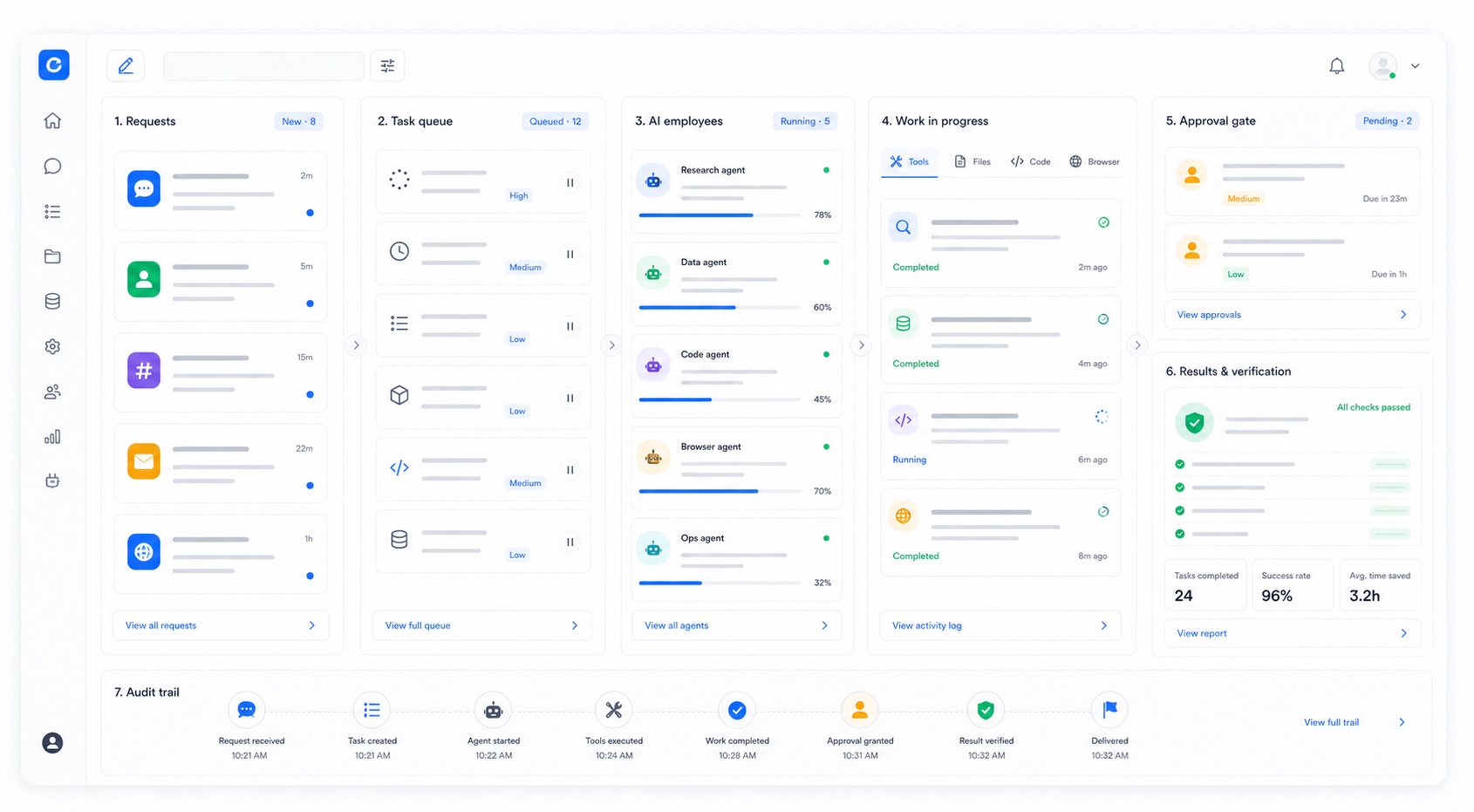Open the filter sliders icon
Image resolution: width=1474 pixels, height=812 pixels.
[388, 65]
